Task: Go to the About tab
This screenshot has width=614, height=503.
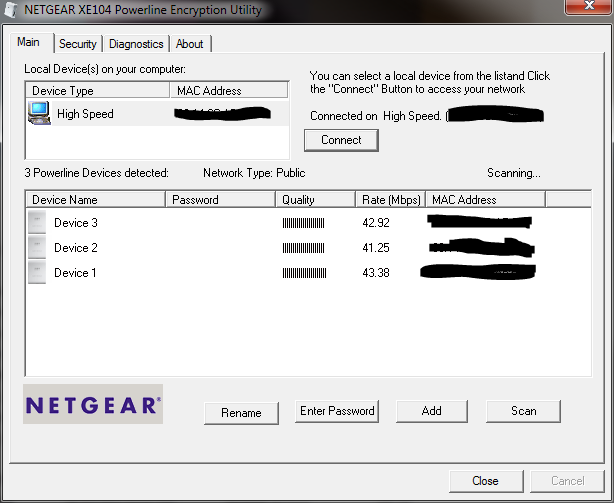Action: [x=189, y=44]
